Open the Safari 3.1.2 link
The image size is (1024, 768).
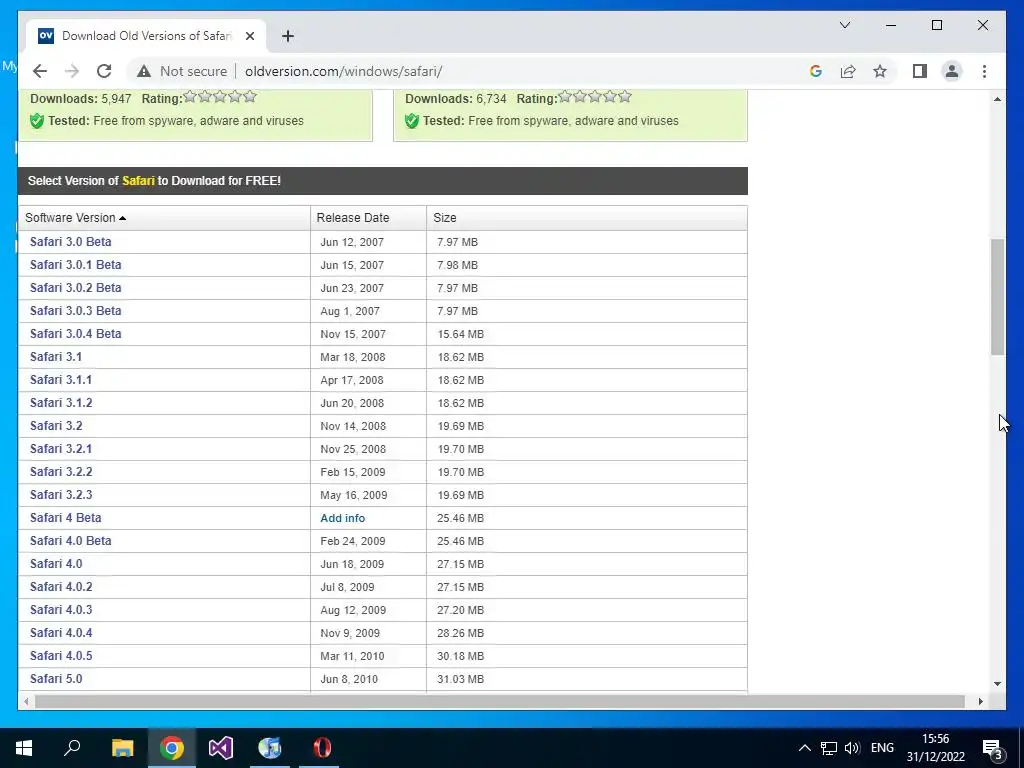(61, 402)
